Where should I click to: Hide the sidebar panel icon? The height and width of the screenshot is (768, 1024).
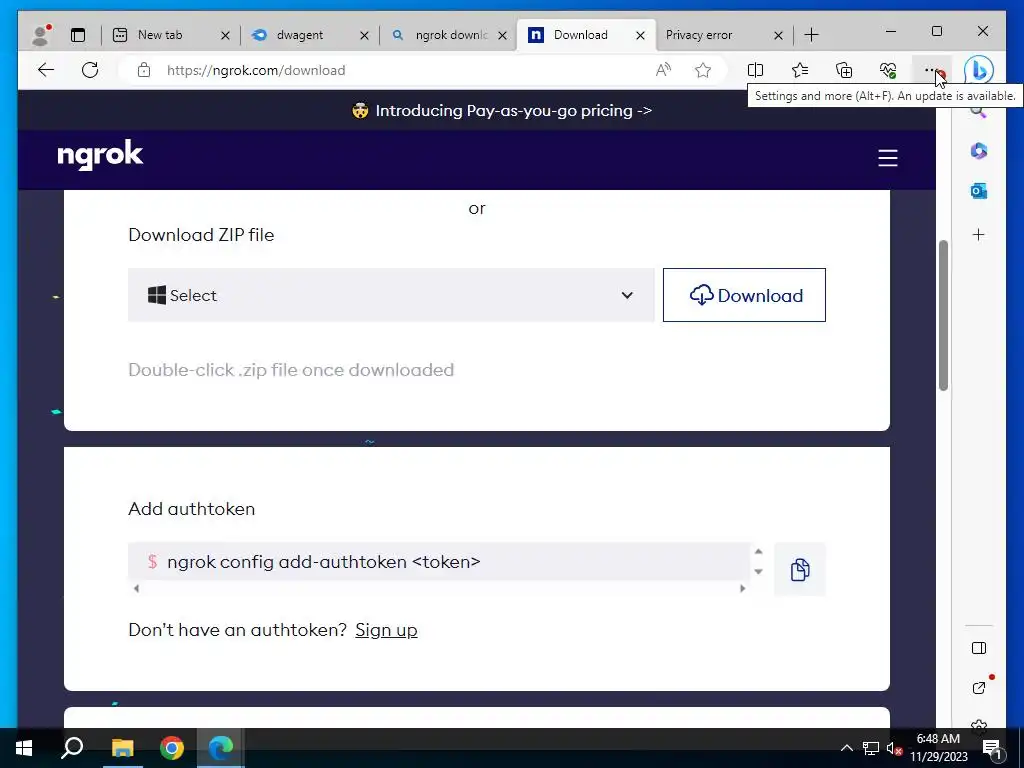point(978,648)
